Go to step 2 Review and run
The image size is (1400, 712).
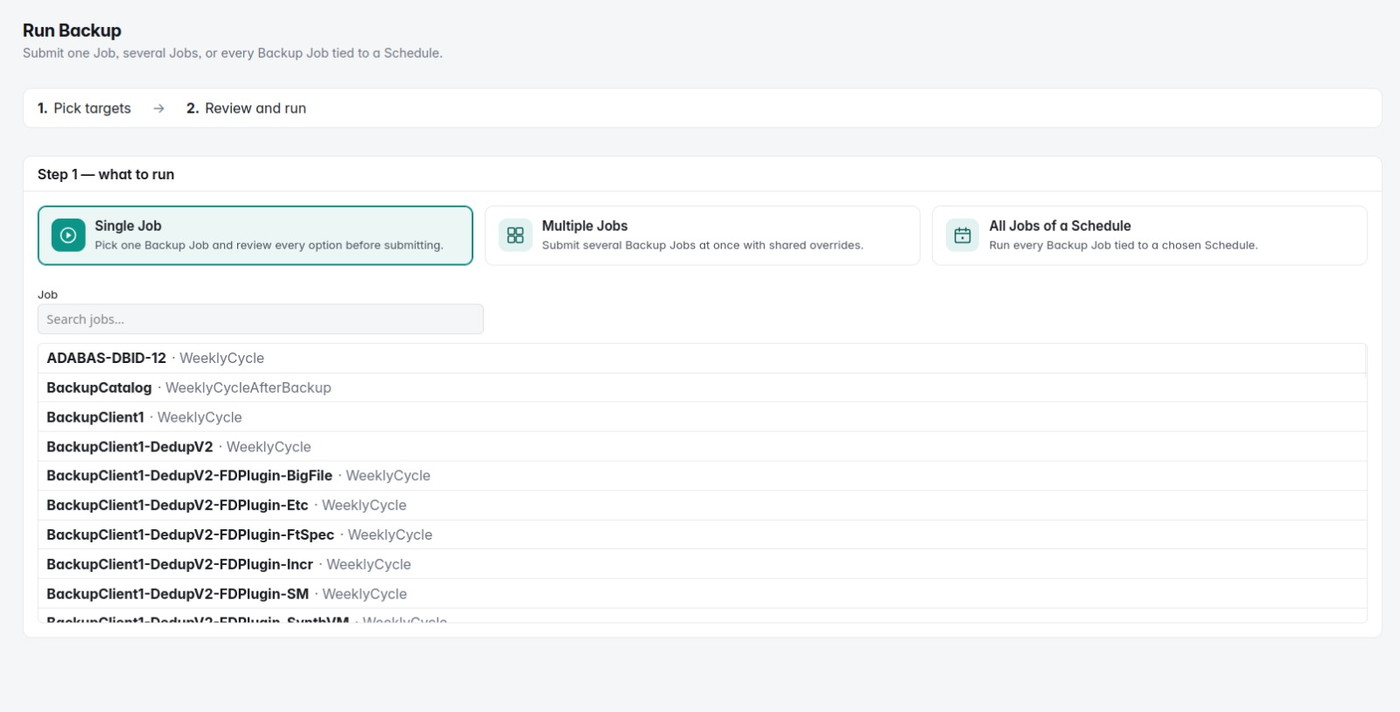(246, 108)
